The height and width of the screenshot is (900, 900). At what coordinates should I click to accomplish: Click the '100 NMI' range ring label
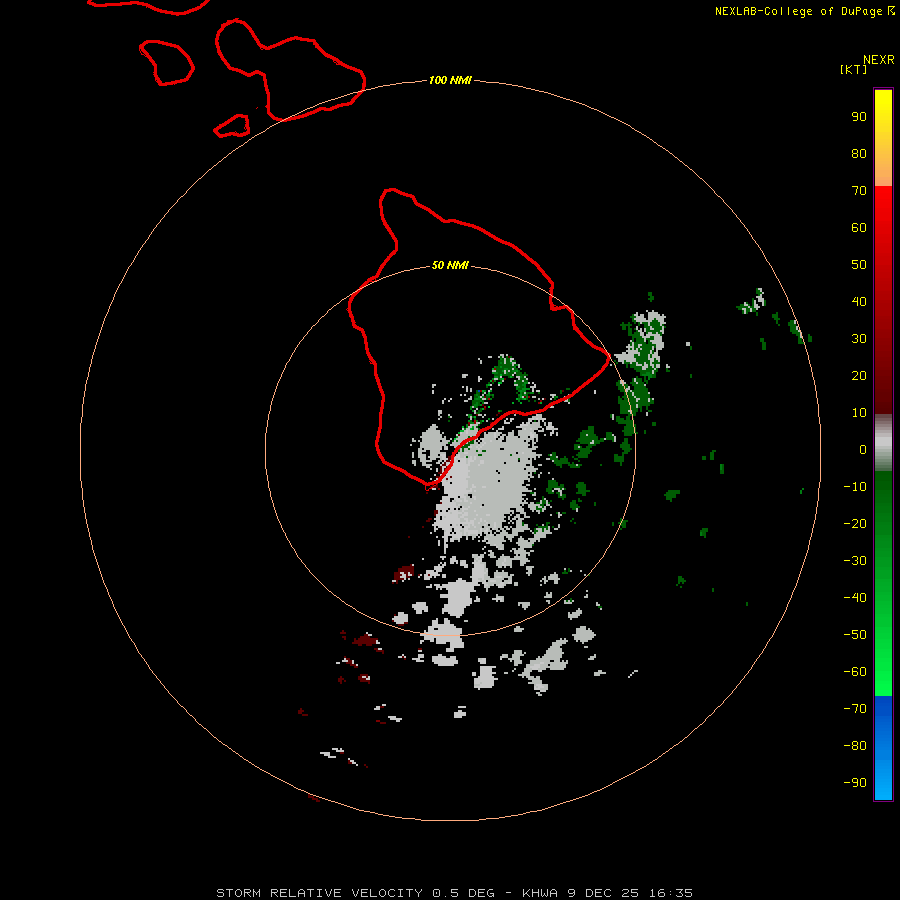[450, 80]
